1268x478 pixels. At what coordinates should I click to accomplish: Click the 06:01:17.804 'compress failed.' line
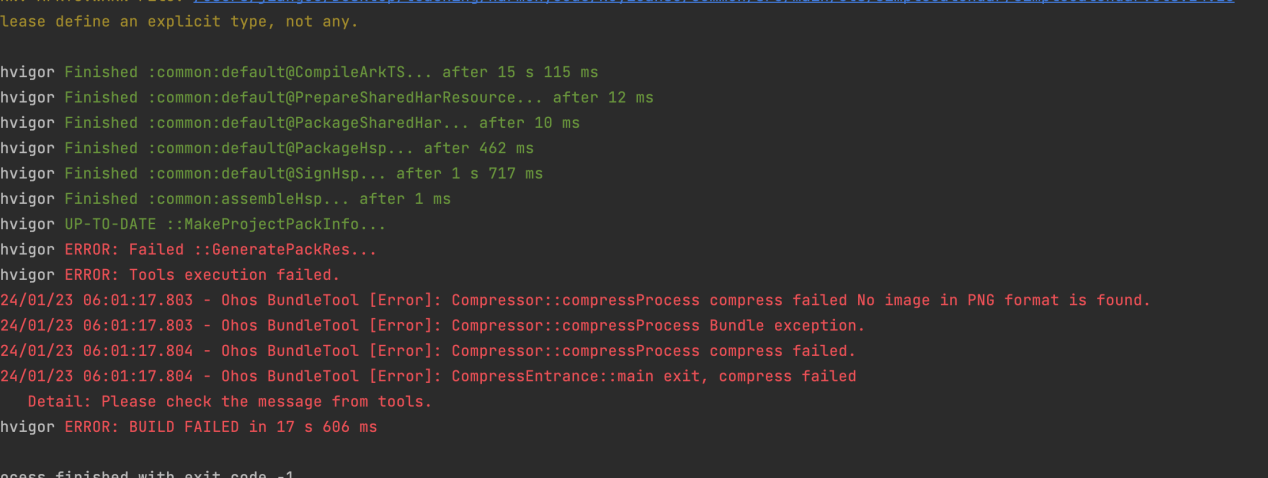tap(428, 351)
